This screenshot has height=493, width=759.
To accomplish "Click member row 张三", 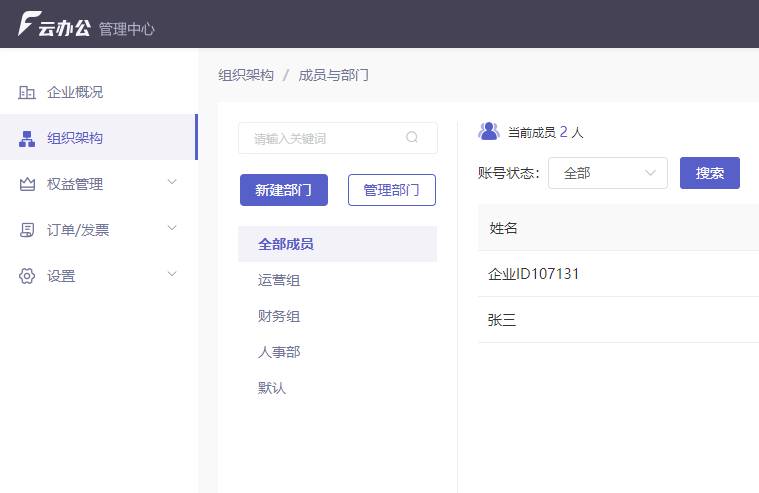I will (x=618, y=320).
